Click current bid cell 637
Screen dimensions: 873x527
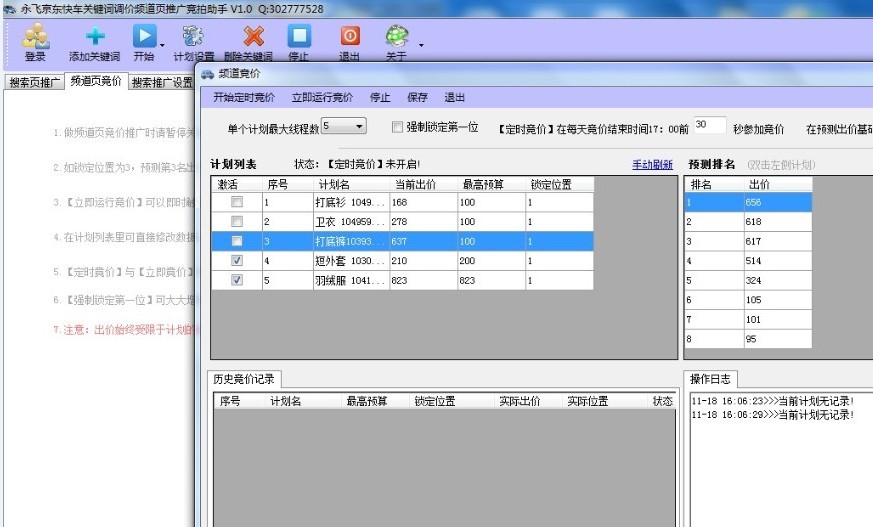[x=423, y=241]
